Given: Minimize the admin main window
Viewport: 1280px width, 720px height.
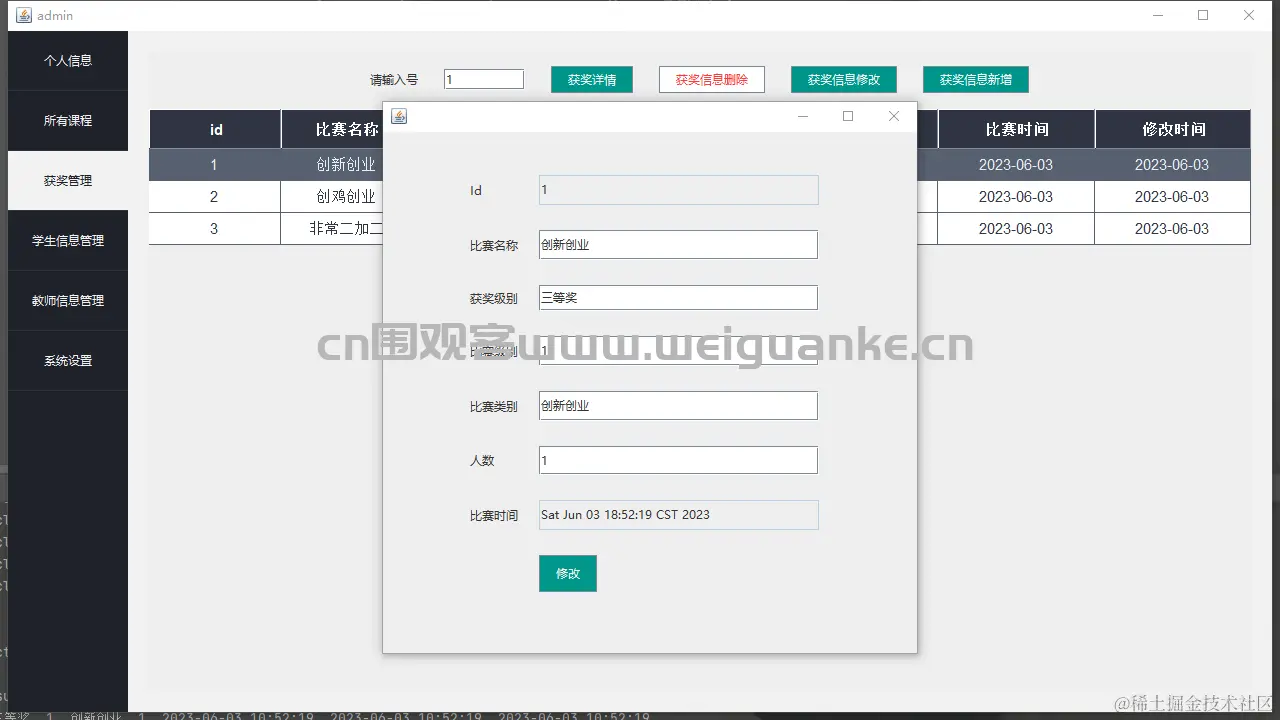Looking at the screenshot, I should [1157, 15].
